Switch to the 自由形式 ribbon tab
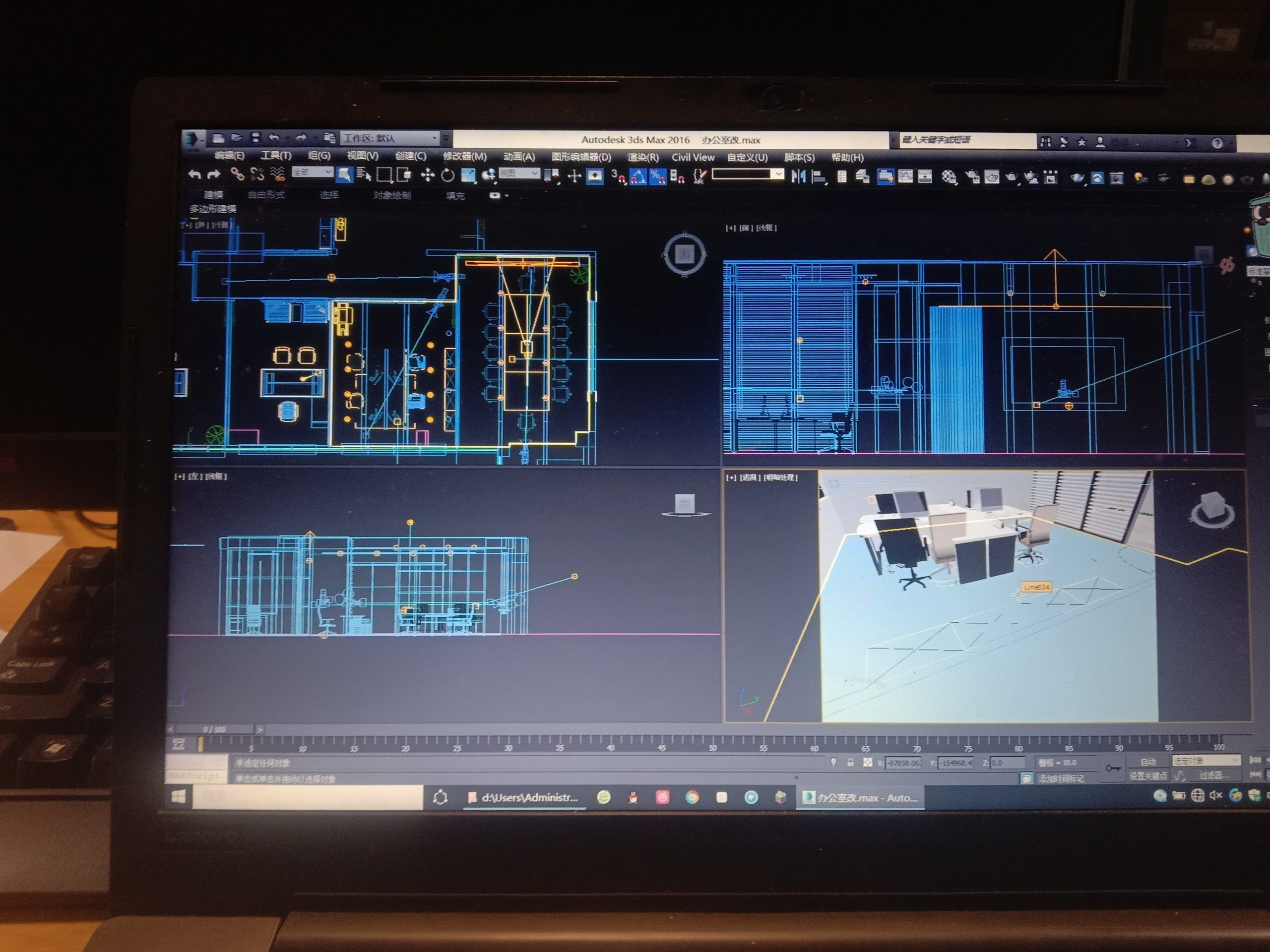The width and height of the screenshot is (1270, 952). (x=266, y=195)
